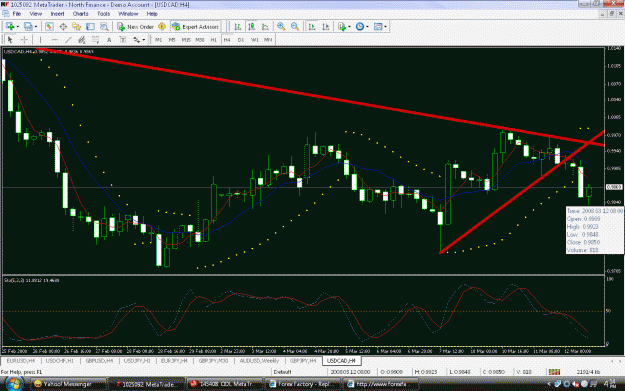Select the Horizontal Line tool
625x391 pixels.
pyautogui.click(x=55, y=39)
